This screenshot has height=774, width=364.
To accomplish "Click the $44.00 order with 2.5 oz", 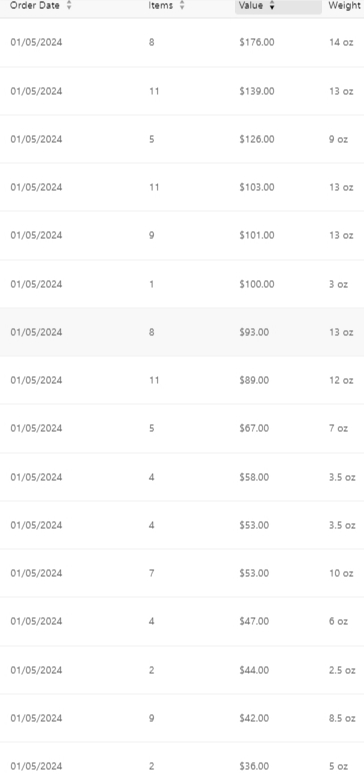I will pyautogui.click(x=182, y=670).
